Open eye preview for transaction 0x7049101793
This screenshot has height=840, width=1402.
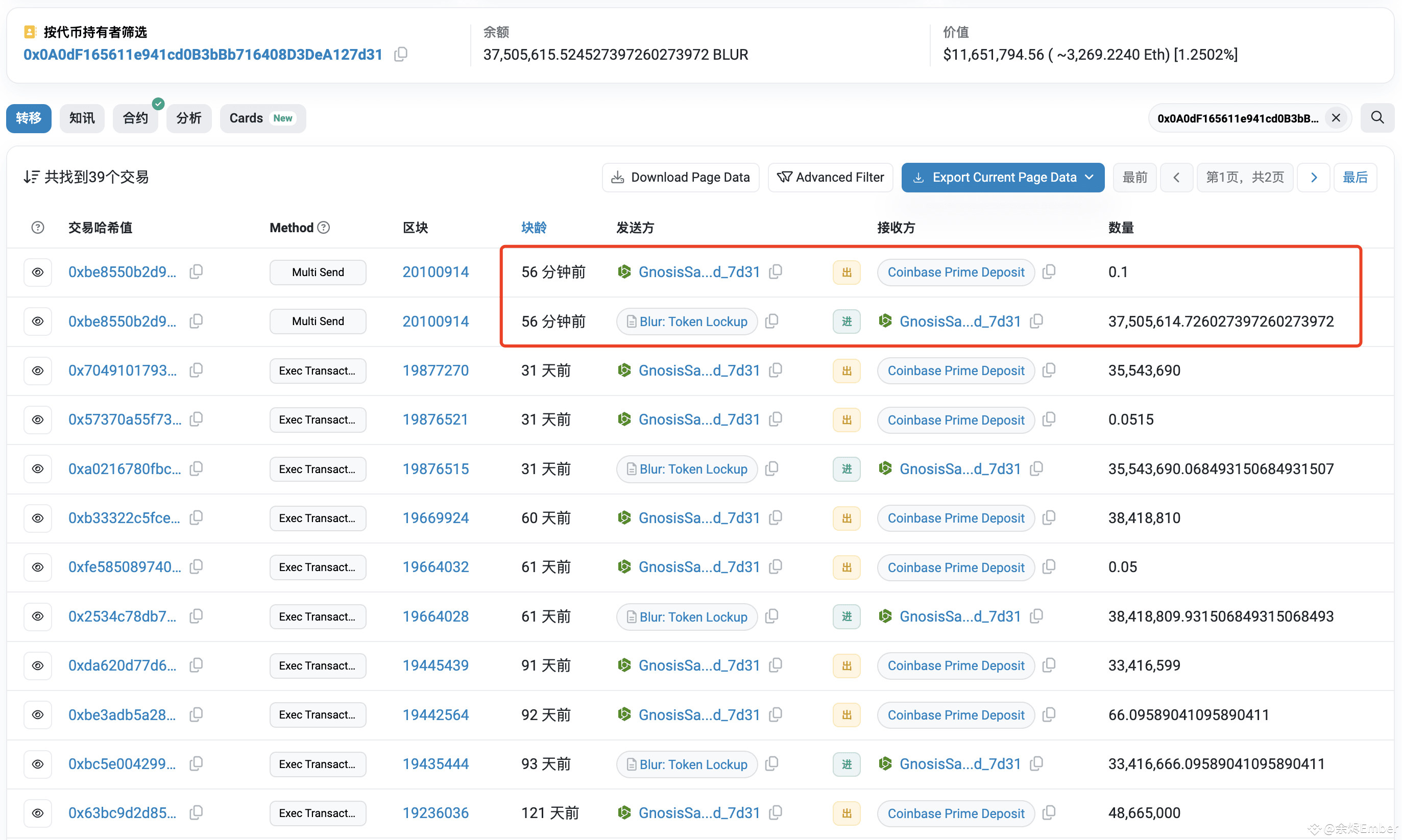(37, 370)
